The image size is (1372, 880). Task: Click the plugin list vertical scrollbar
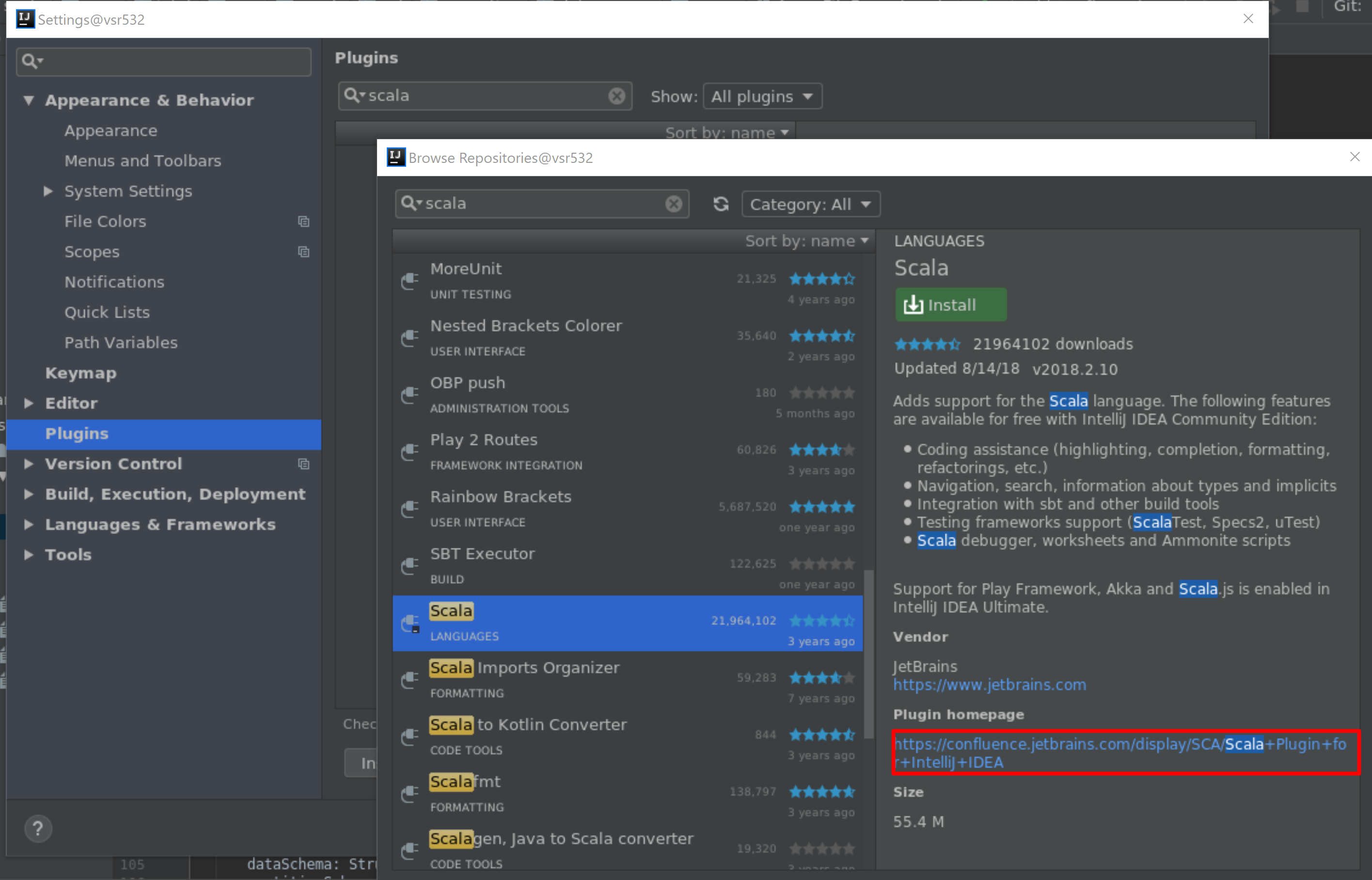pyautogui.click(x=868, y=654)
